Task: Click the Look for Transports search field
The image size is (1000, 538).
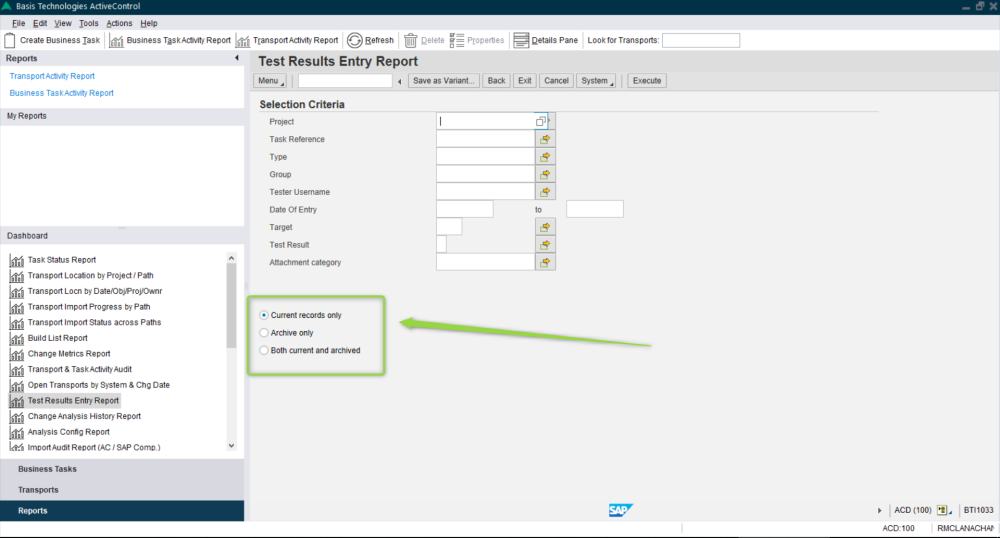Action: (x=701, y=40)
